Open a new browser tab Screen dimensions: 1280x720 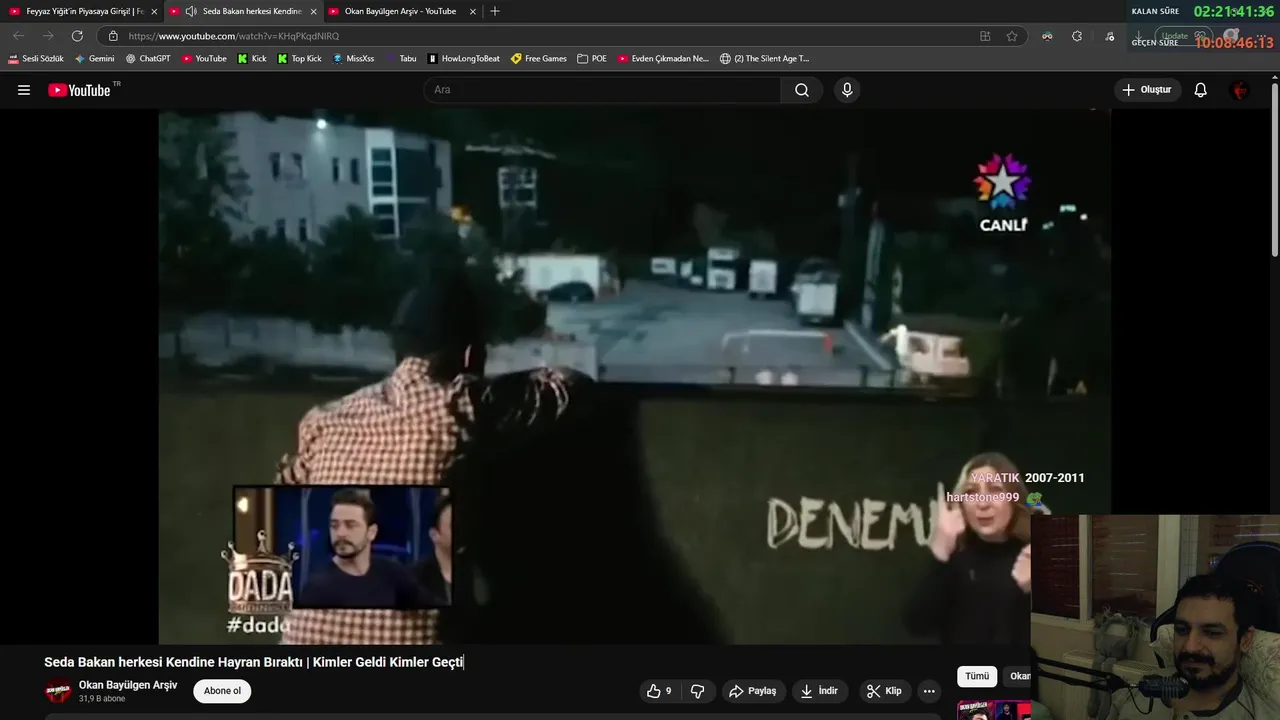coord(494,11)
